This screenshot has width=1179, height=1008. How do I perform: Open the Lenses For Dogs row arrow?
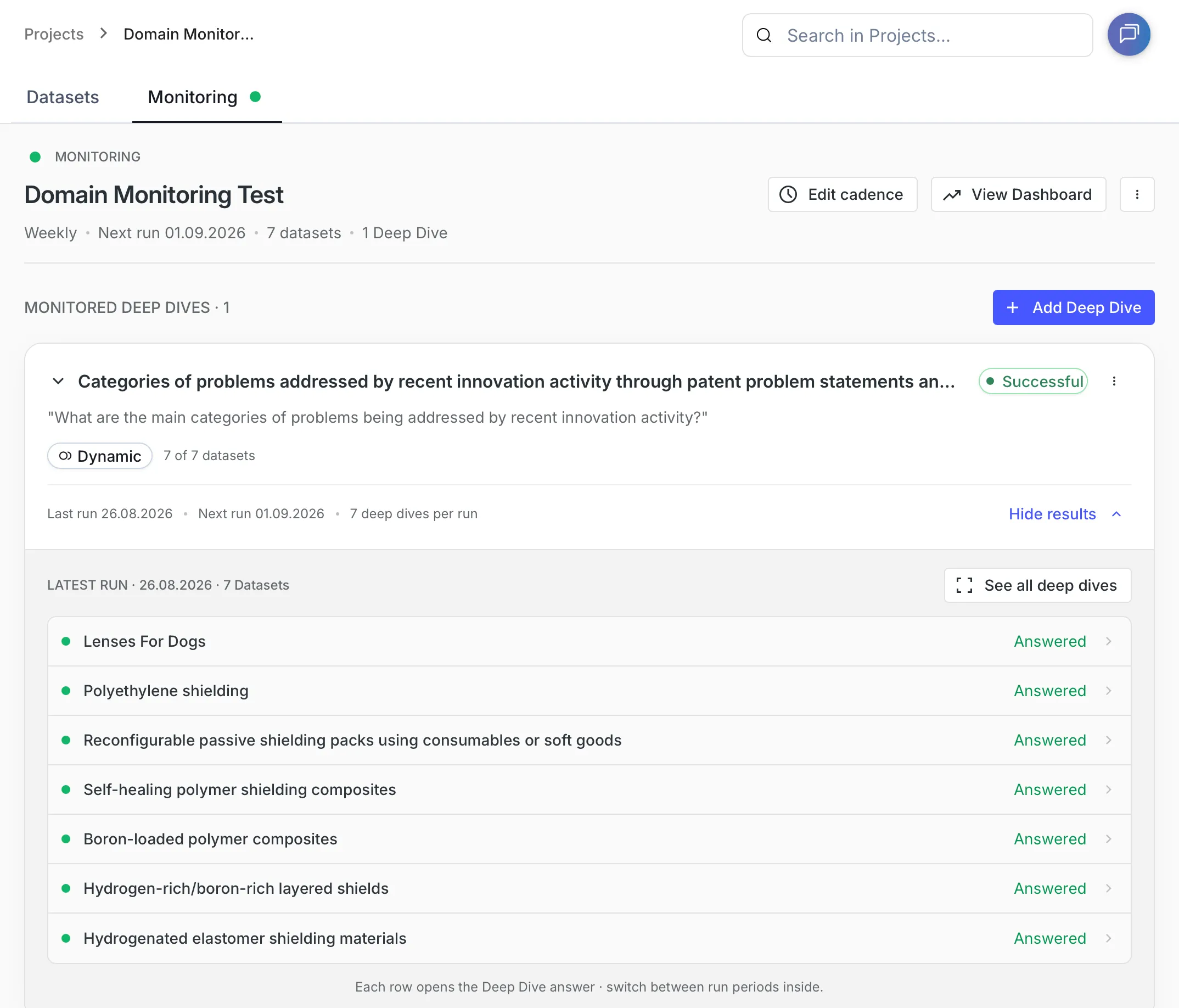[1108, 641]
